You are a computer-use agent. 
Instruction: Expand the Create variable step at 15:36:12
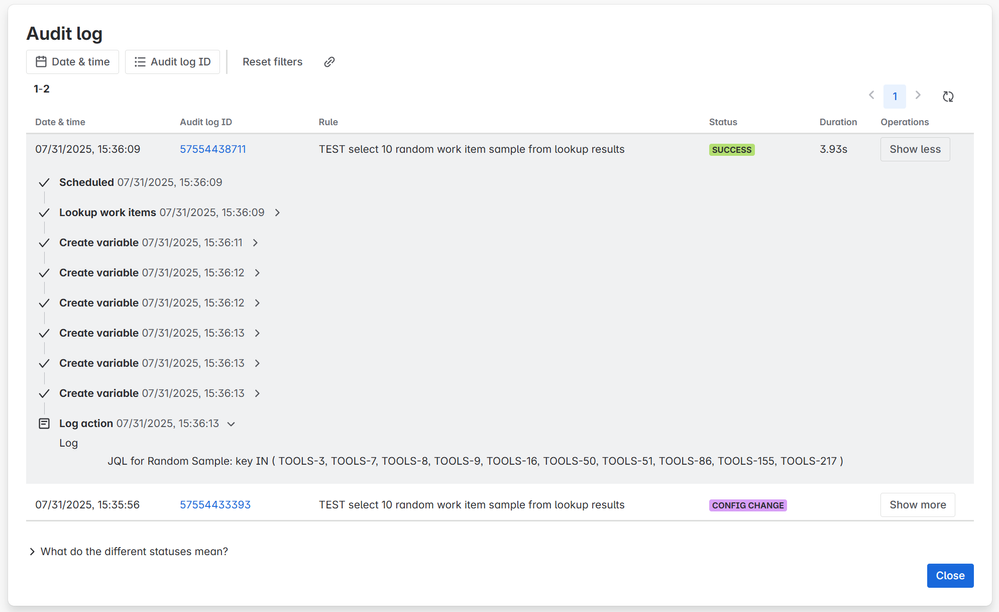[x=257, y=272]
